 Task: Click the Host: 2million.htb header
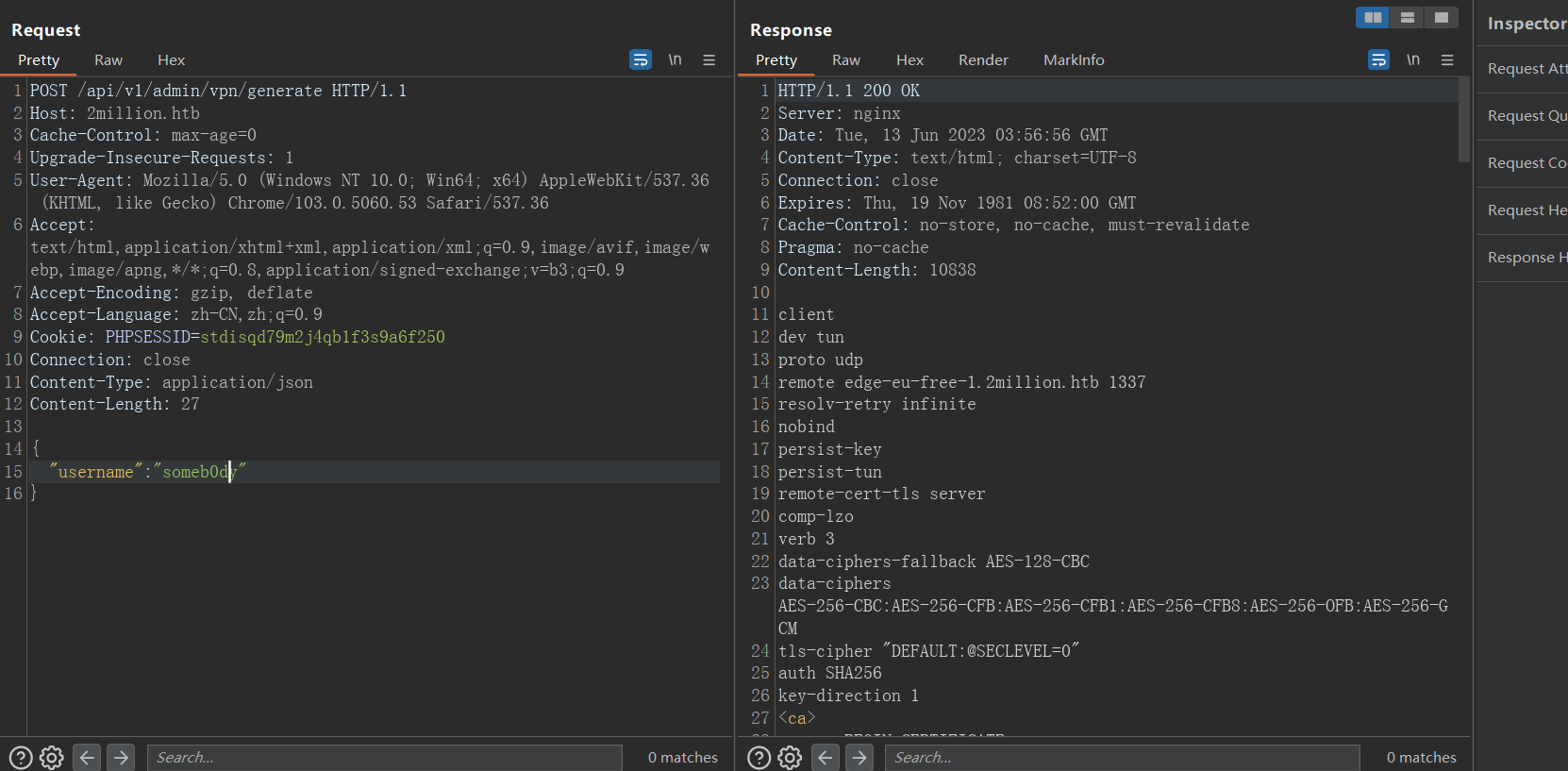114,113
